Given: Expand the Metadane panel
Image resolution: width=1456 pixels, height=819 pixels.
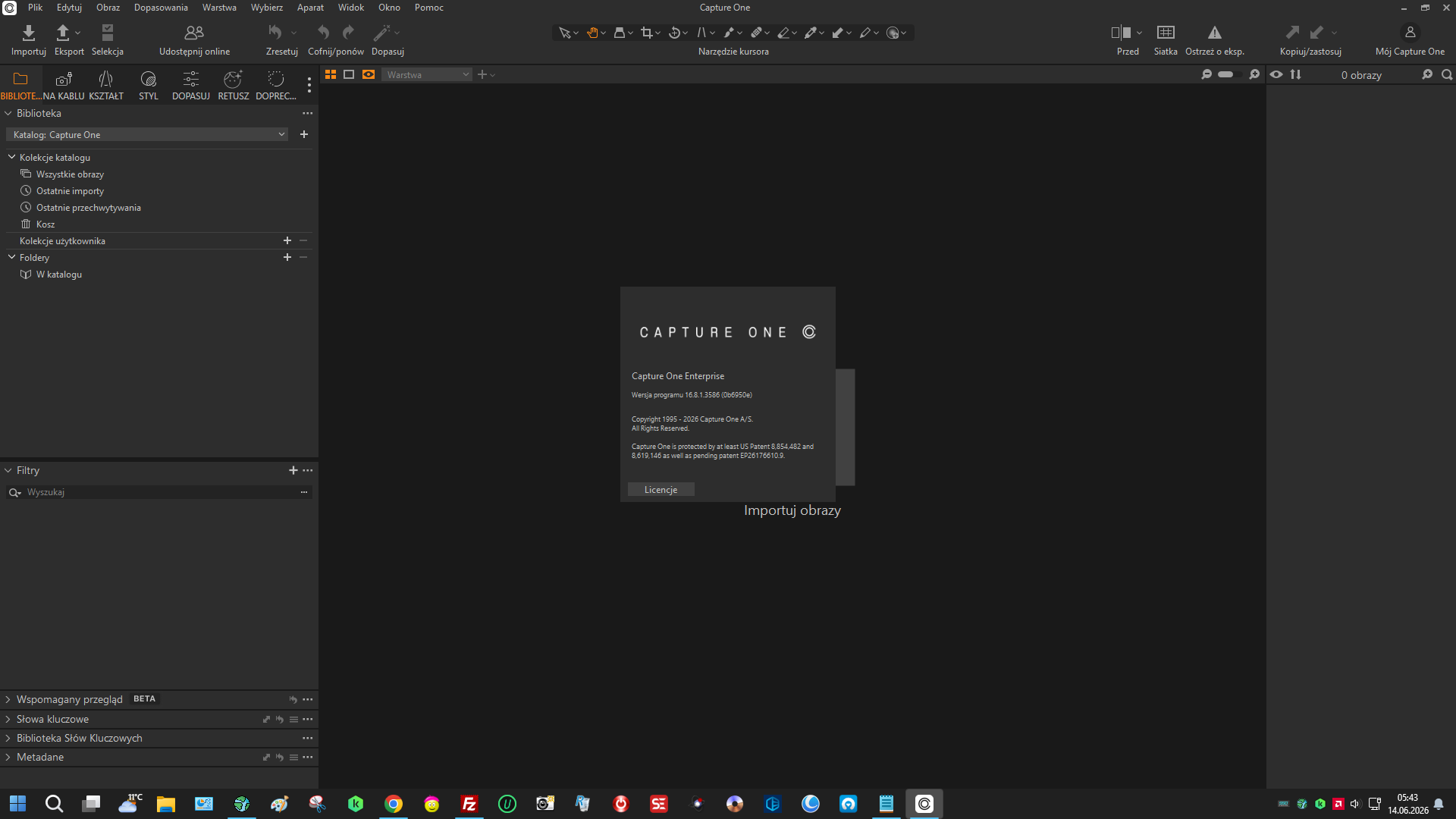Looking at the screenshot, I should click(x=8, y=758).
